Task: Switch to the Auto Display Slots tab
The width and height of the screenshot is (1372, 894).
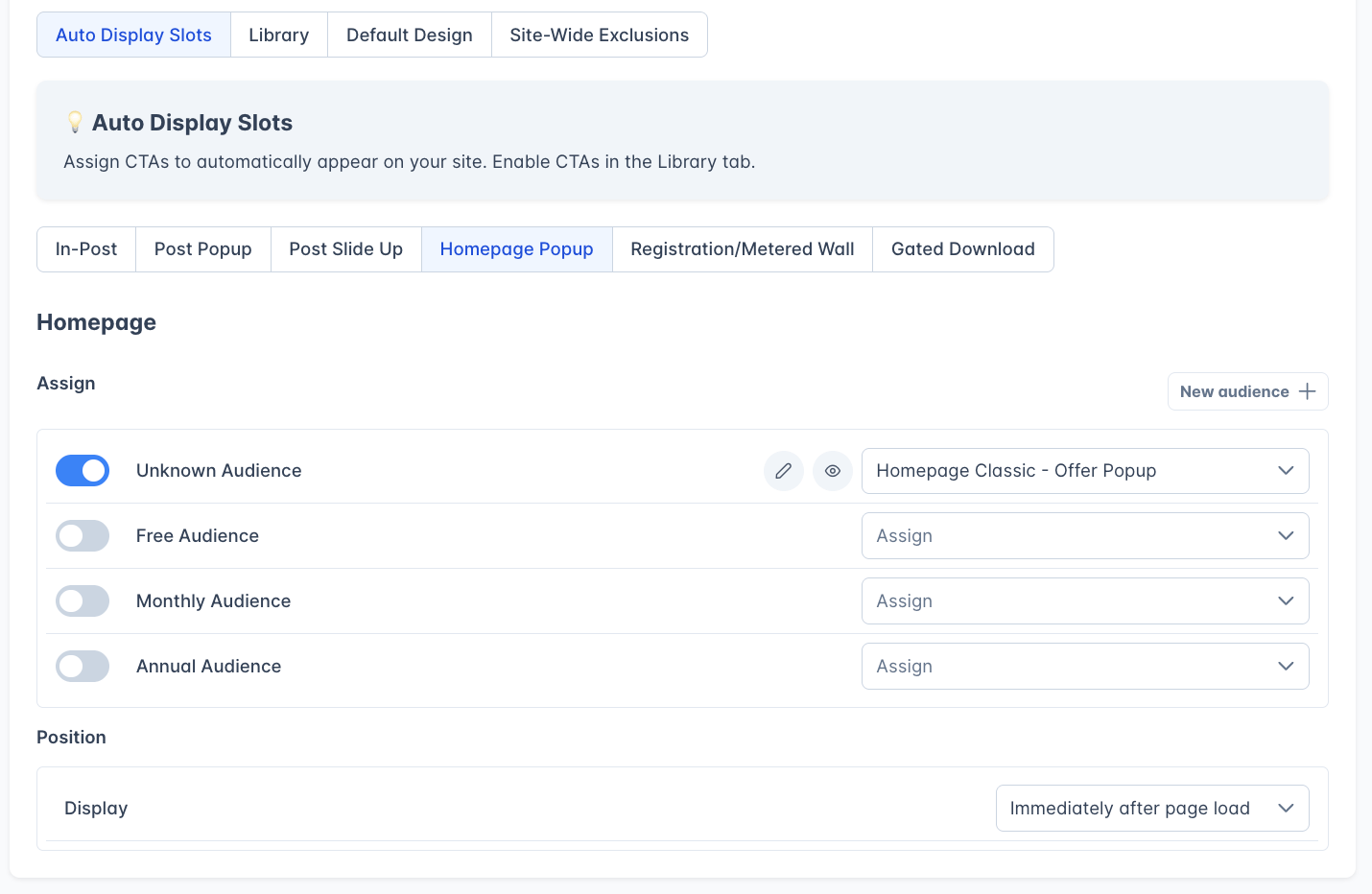Action: [x=133, y=35]
